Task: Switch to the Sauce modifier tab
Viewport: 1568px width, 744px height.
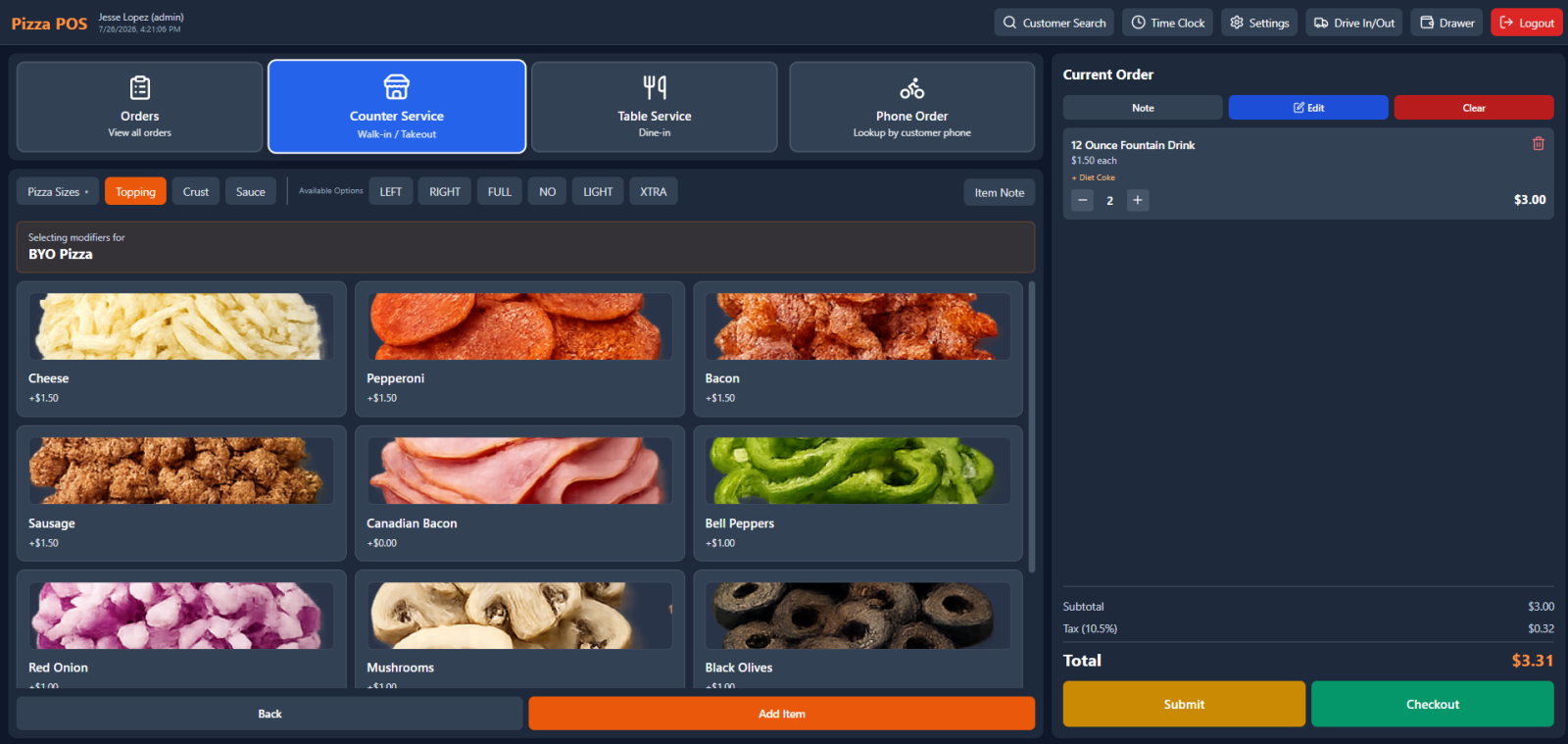Action: coord(250,191)
